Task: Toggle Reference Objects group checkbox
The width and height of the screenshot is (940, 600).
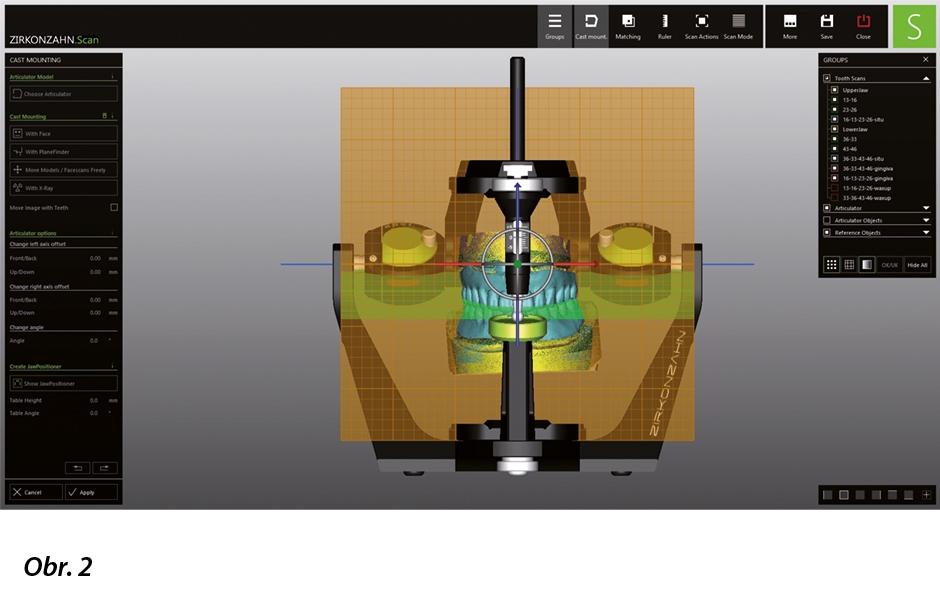Action: click(827, 233)
